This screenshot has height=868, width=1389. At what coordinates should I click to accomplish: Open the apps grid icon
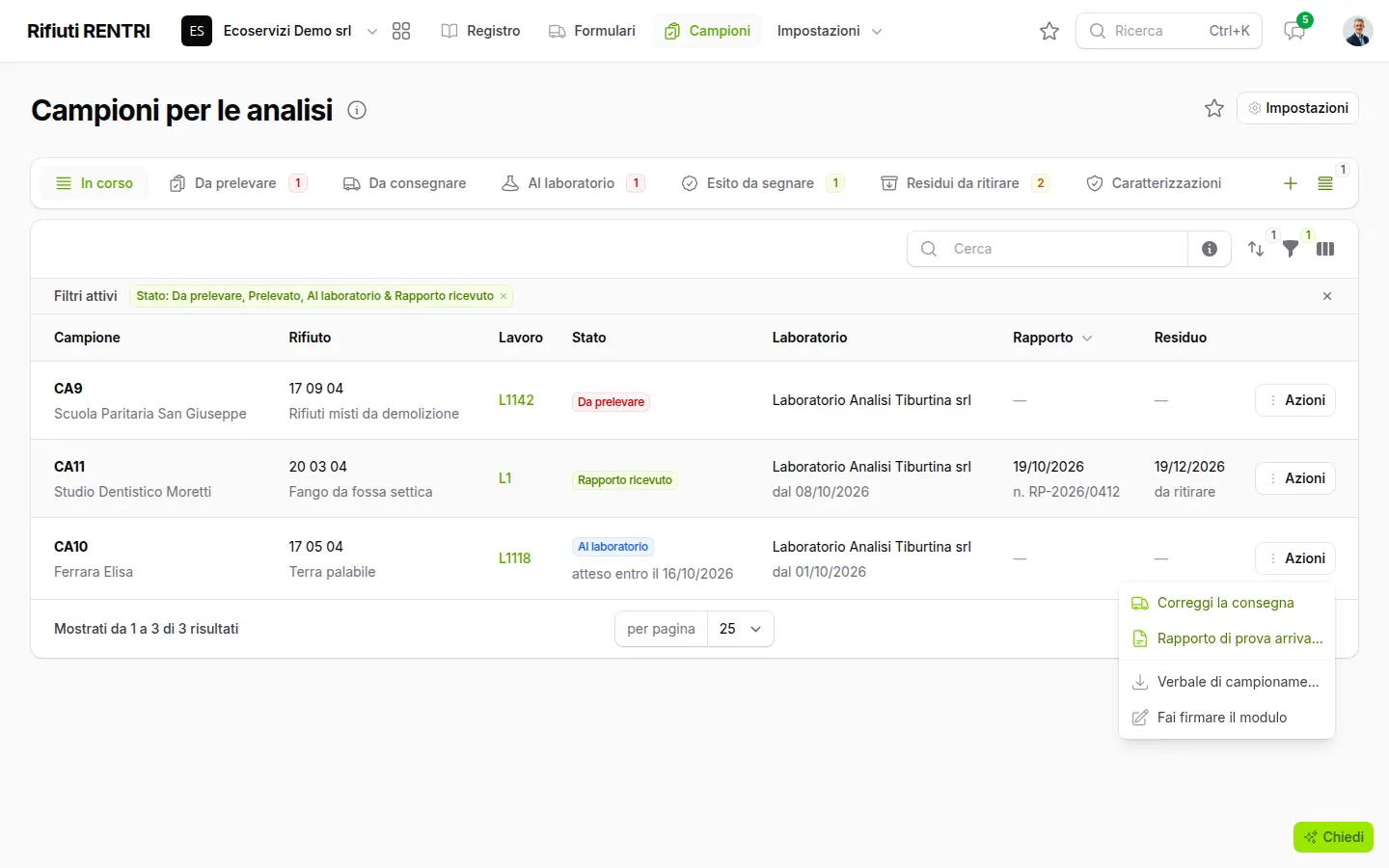tap(401, 31)
